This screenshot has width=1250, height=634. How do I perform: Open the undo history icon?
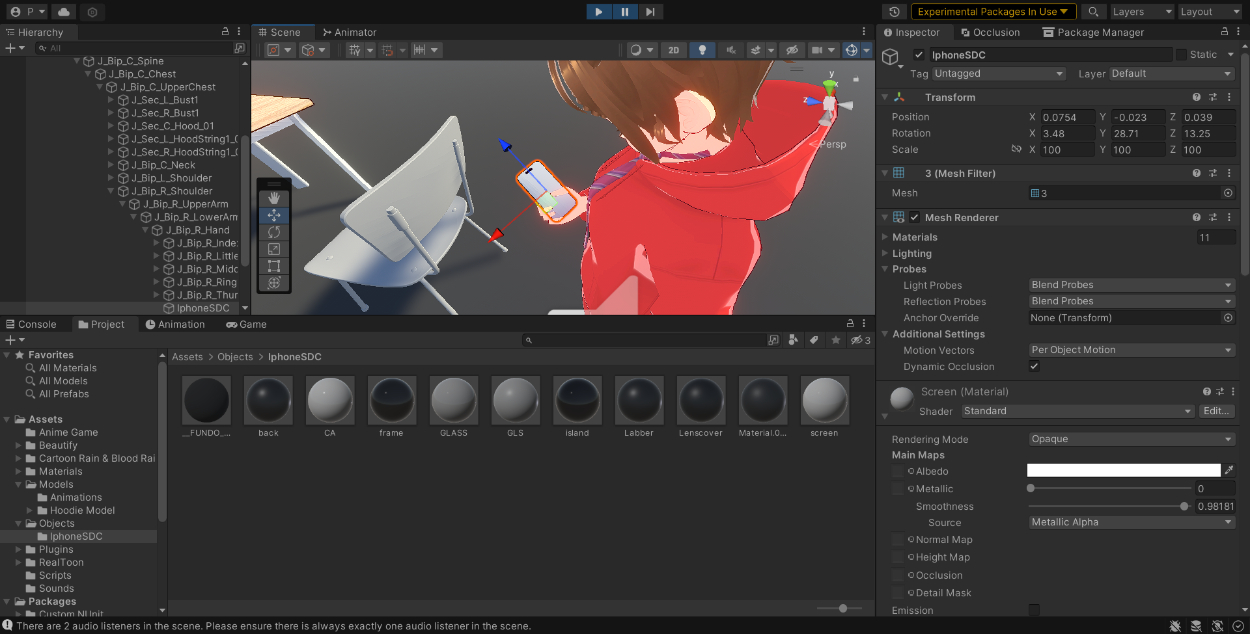tap(895, 12)
